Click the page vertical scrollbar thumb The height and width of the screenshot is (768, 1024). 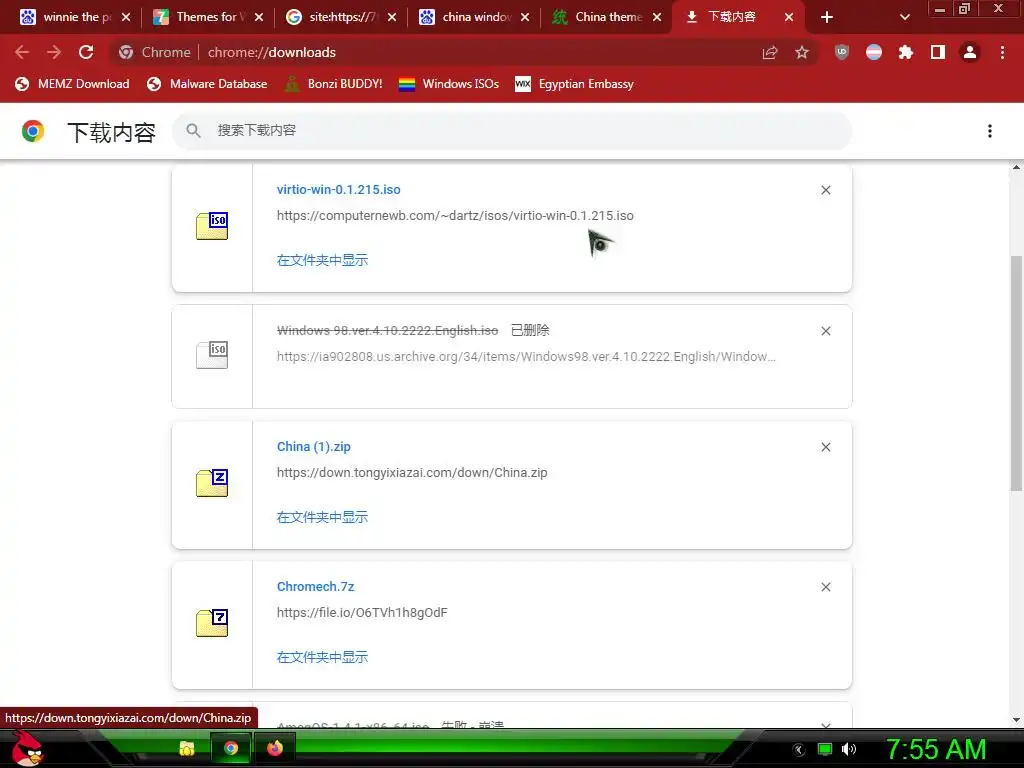coord(1016,372)
